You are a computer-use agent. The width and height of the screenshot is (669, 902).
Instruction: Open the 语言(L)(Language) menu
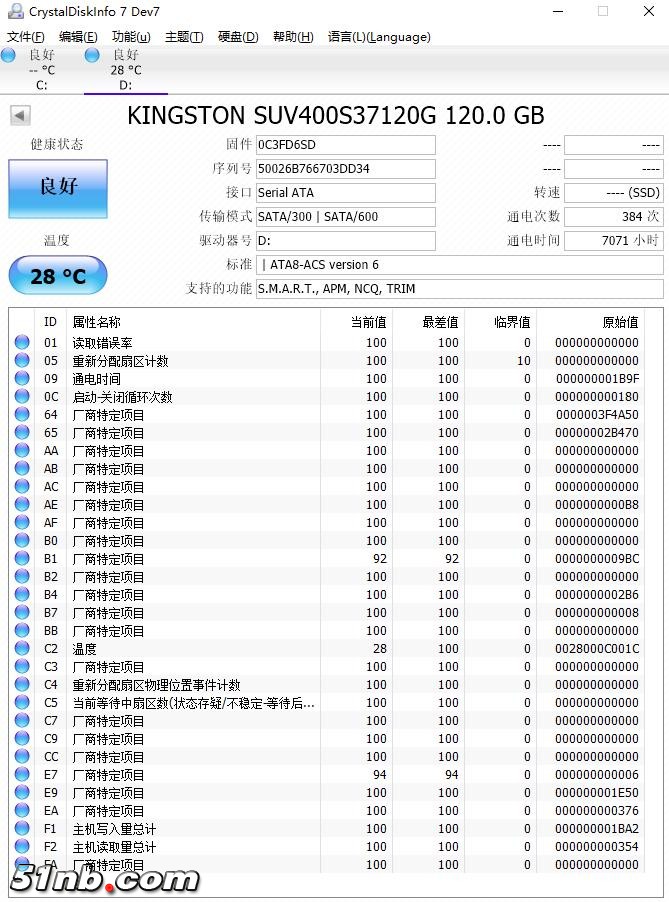coord(379,37)
